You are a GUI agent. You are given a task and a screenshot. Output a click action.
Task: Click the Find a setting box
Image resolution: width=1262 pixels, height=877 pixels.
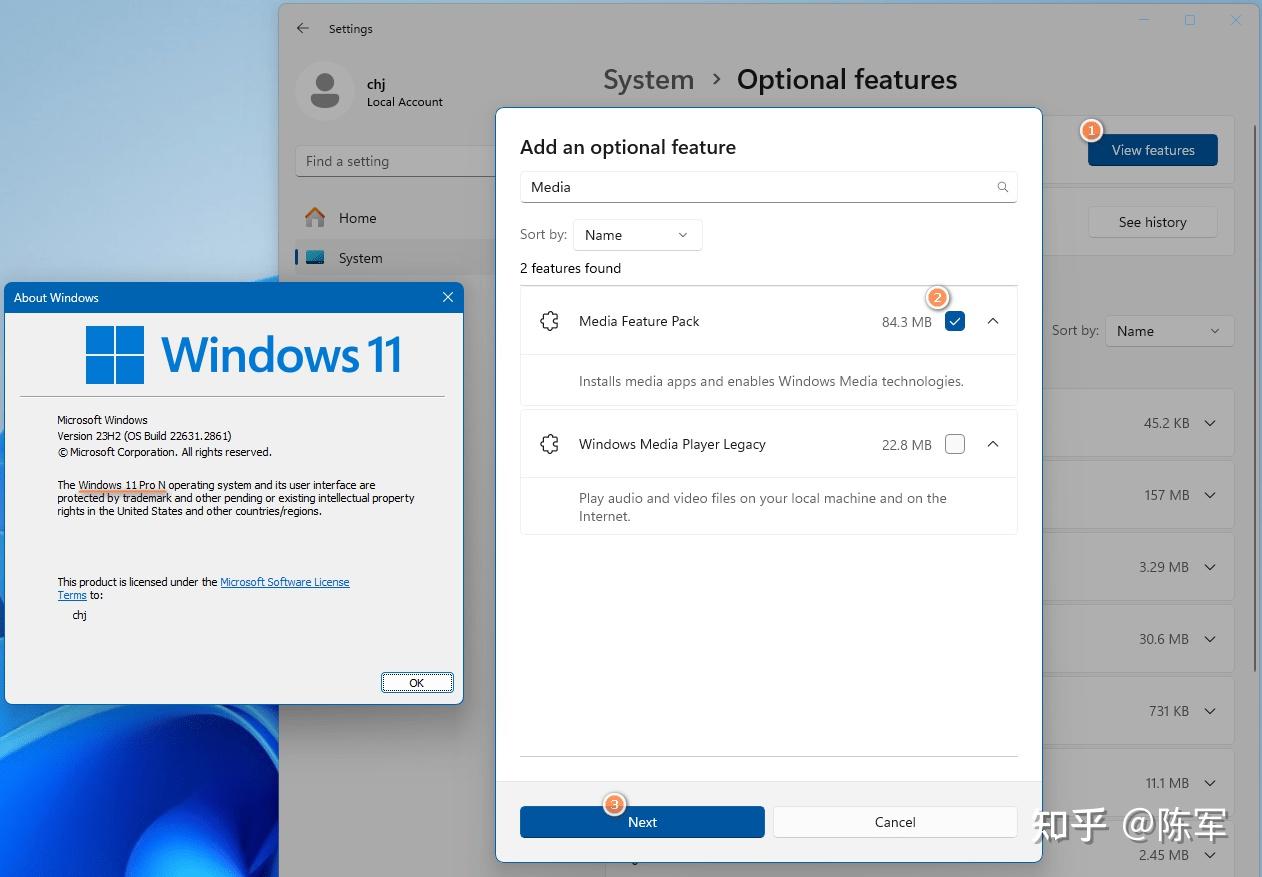(396, 161)
